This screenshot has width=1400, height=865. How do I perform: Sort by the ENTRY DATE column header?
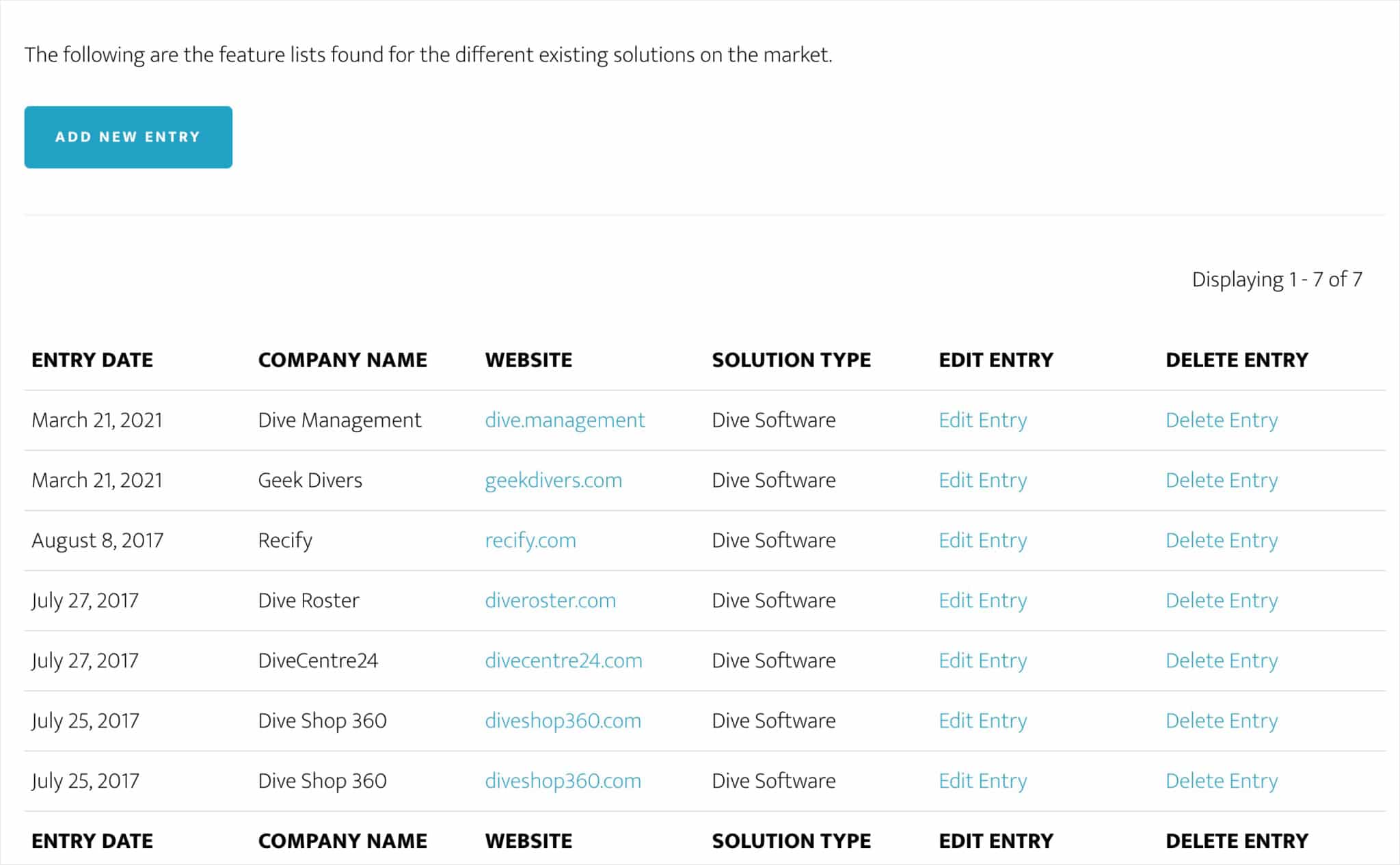92,360
